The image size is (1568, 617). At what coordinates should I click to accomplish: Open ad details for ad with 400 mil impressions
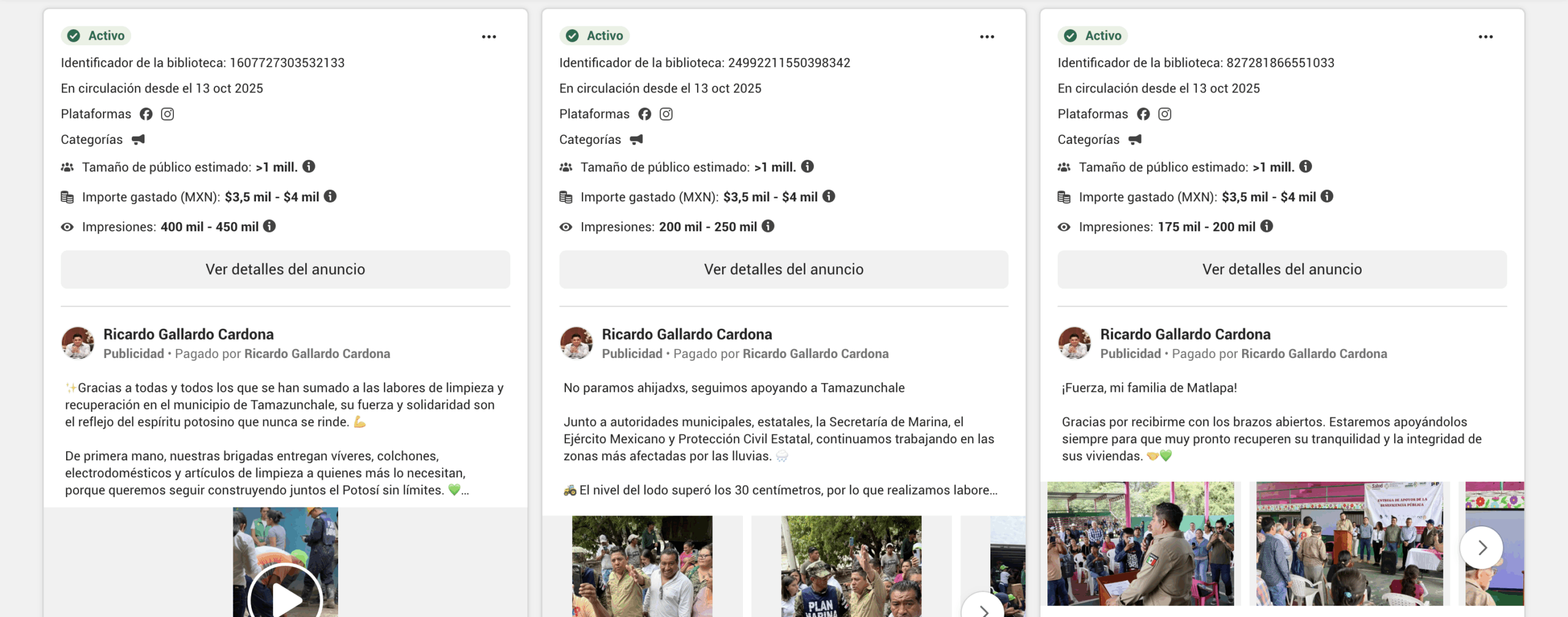[285, 269]
